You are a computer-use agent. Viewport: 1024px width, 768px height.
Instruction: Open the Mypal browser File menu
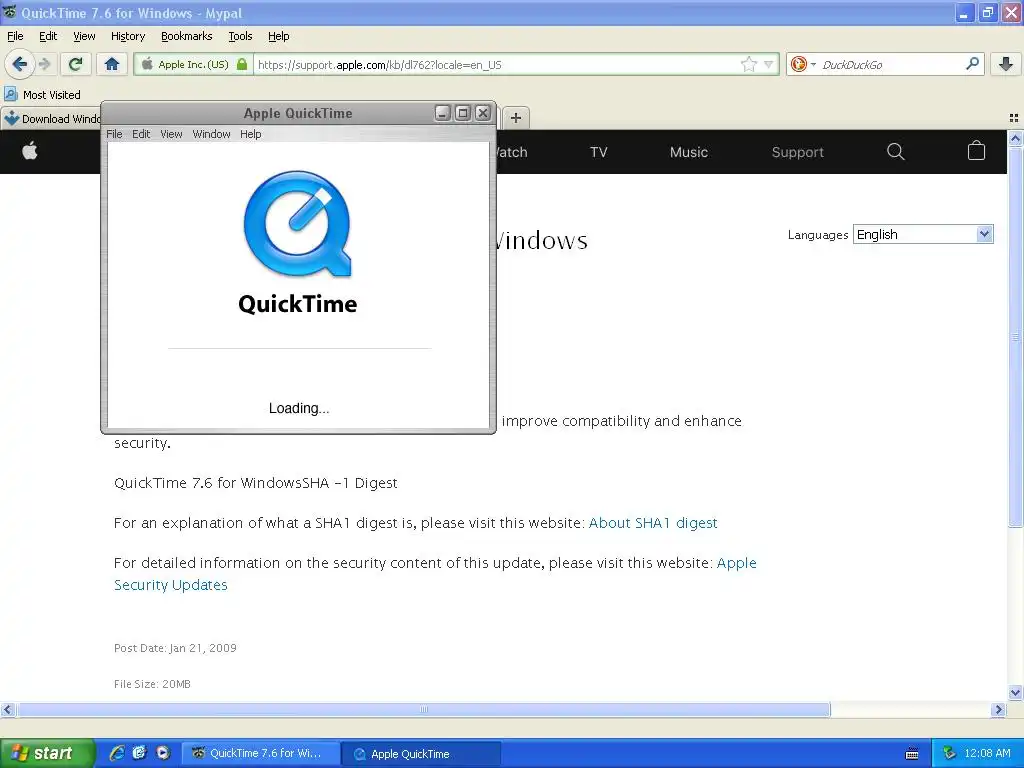(15, 36)
